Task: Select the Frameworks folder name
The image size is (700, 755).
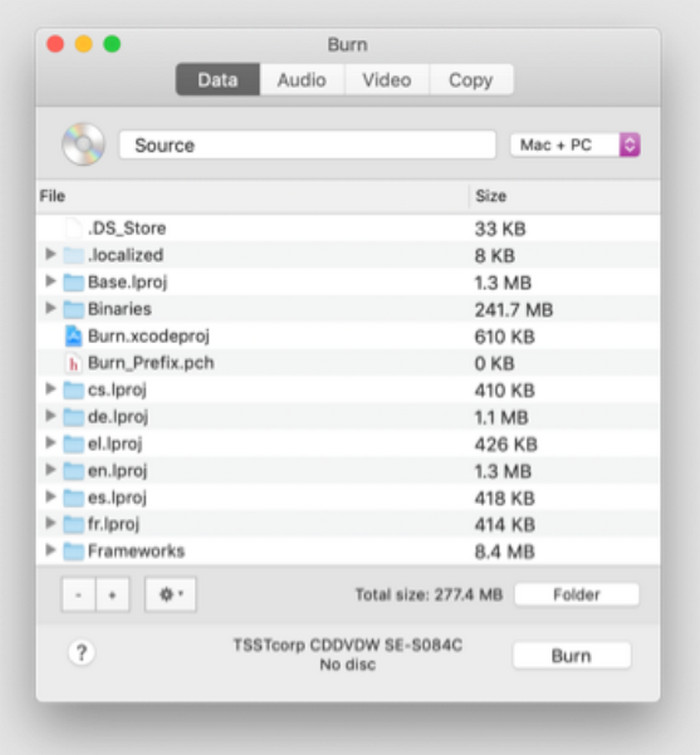Action: [136, 551]
